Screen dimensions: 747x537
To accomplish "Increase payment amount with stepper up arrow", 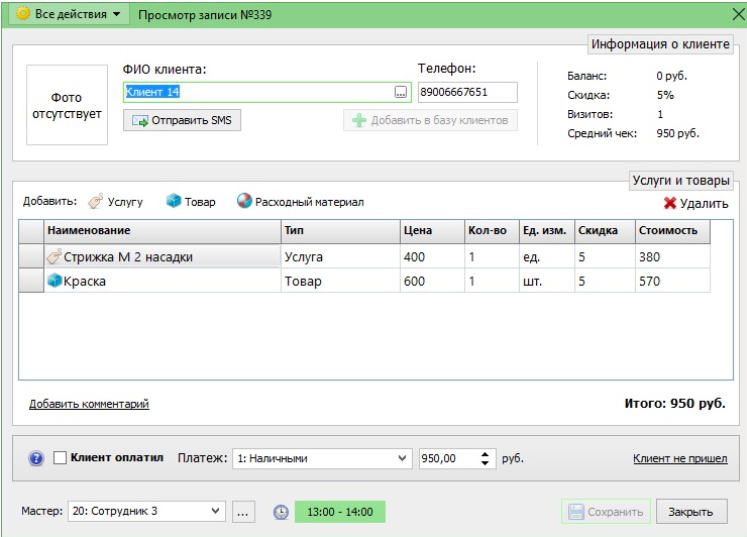I will click(x=485, y=454).
